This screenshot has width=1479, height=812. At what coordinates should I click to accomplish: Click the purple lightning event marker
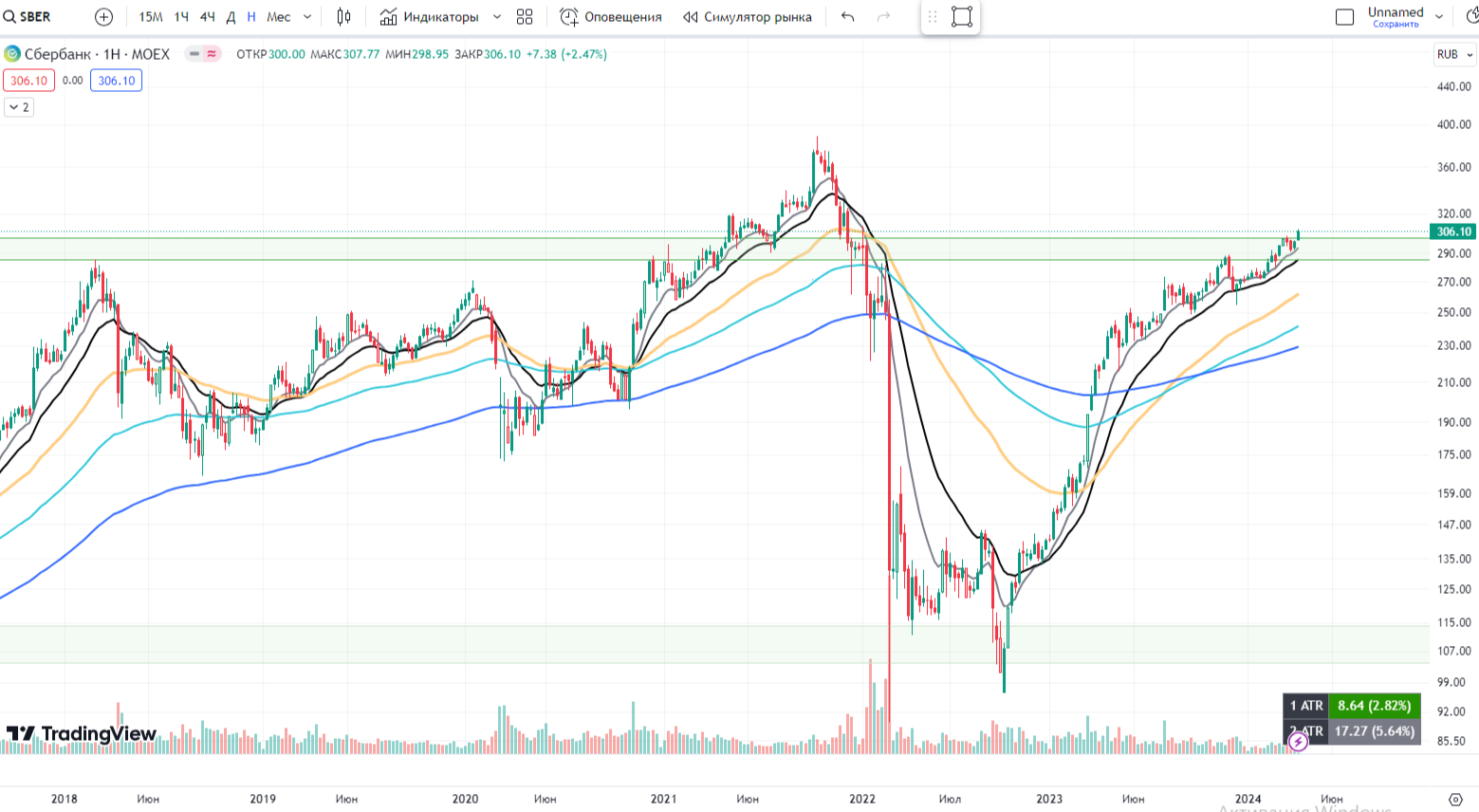click(x=1298, y=742)
